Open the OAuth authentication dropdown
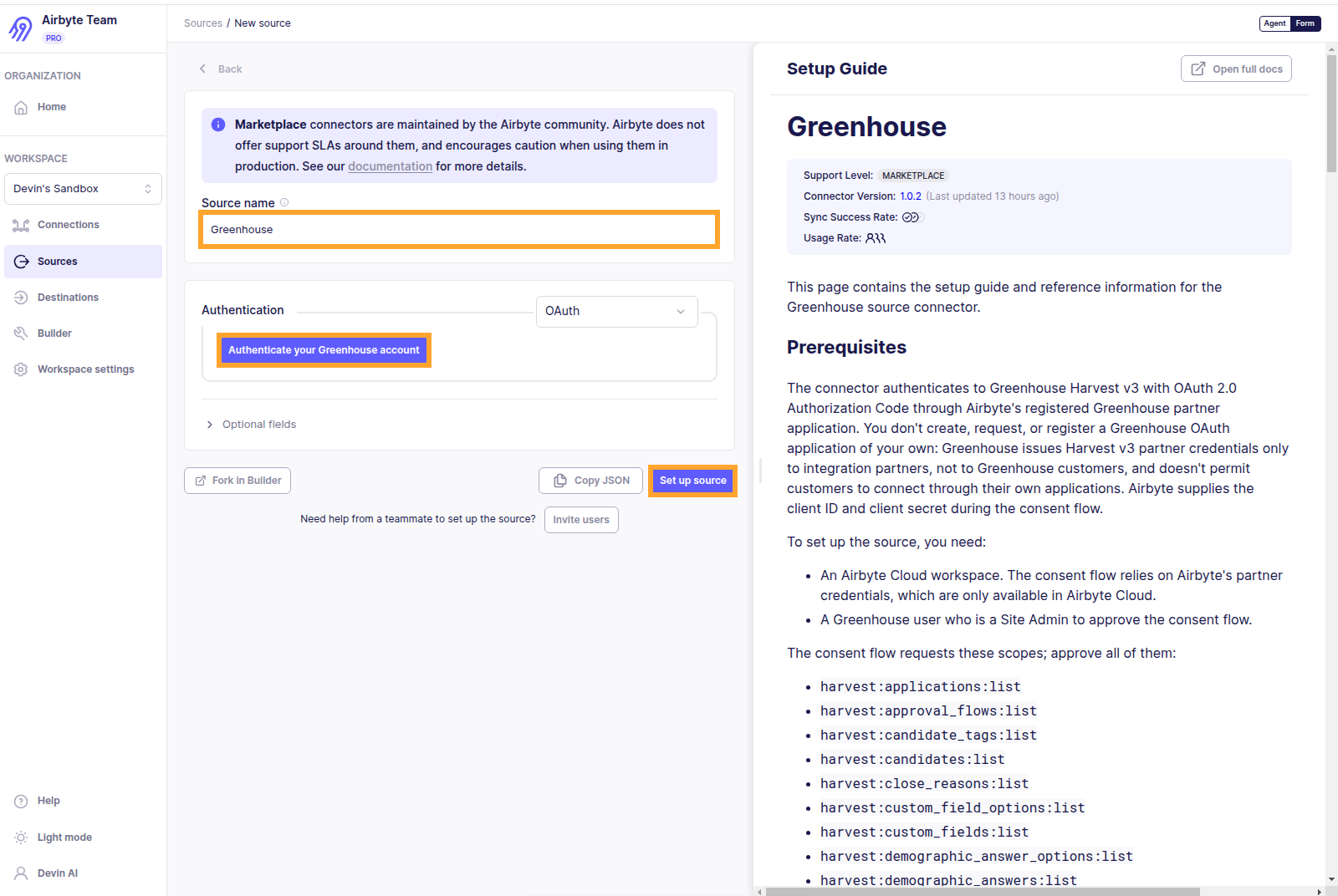 click(617, 311)
